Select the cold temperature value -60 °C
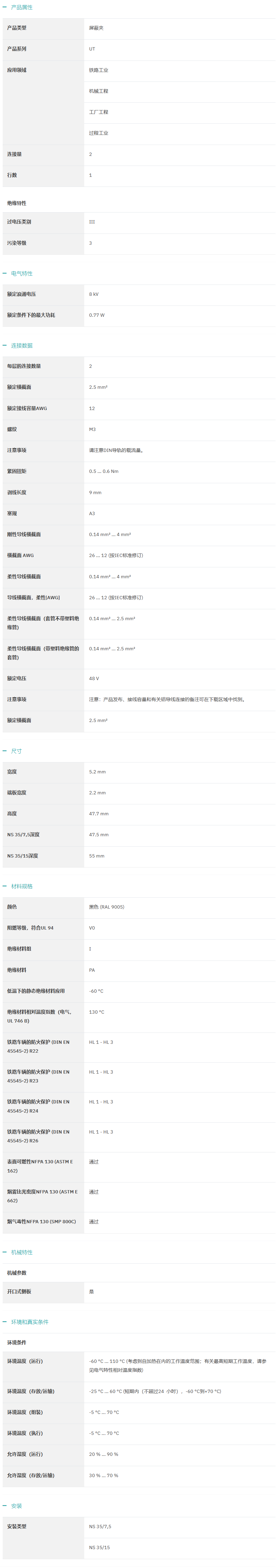The image size is (277, 1568). pyautogui.click(x=96, y=991)
